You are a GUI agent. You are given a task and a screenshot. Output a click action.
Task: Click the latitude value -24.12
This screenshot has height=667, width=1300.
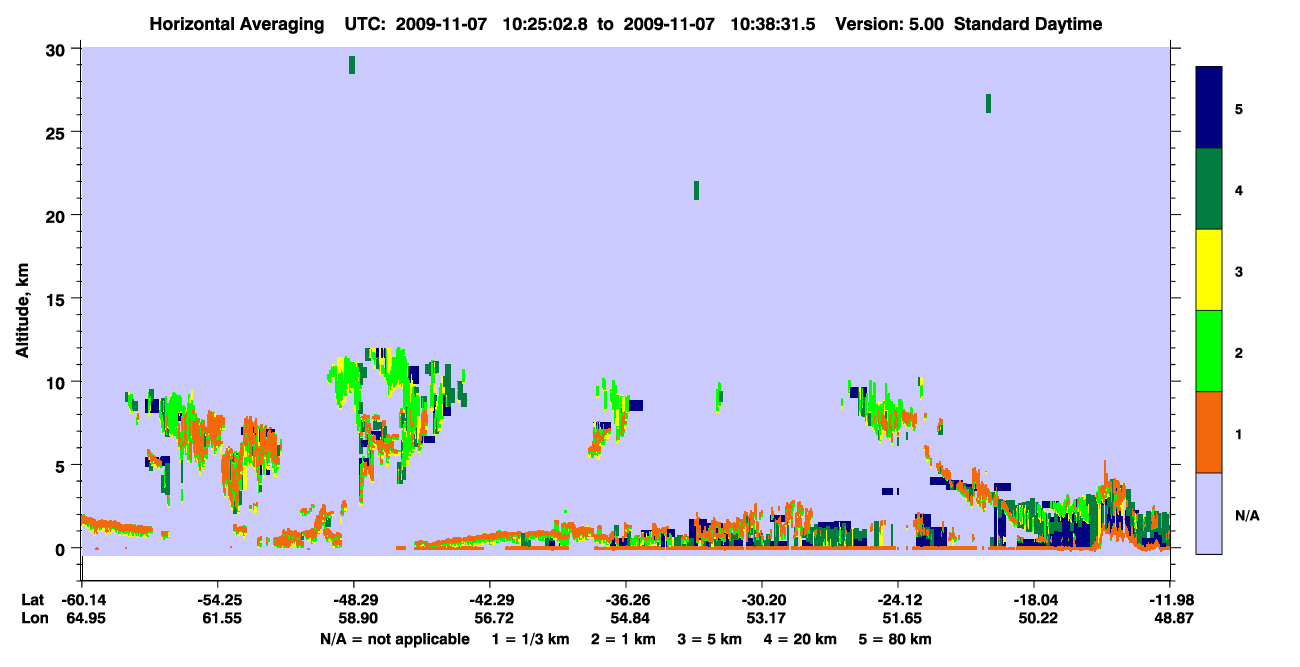pos(898,600)
